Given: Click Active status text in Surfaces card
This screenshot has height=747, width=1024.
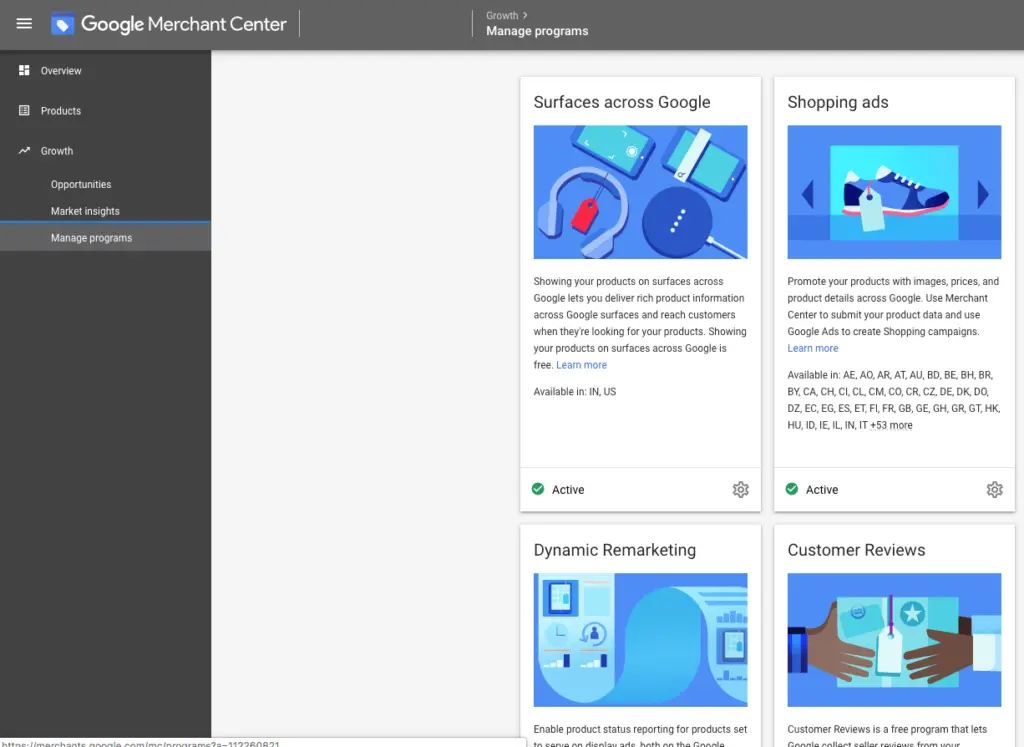Looking at the screenshot, I should 568,490.
